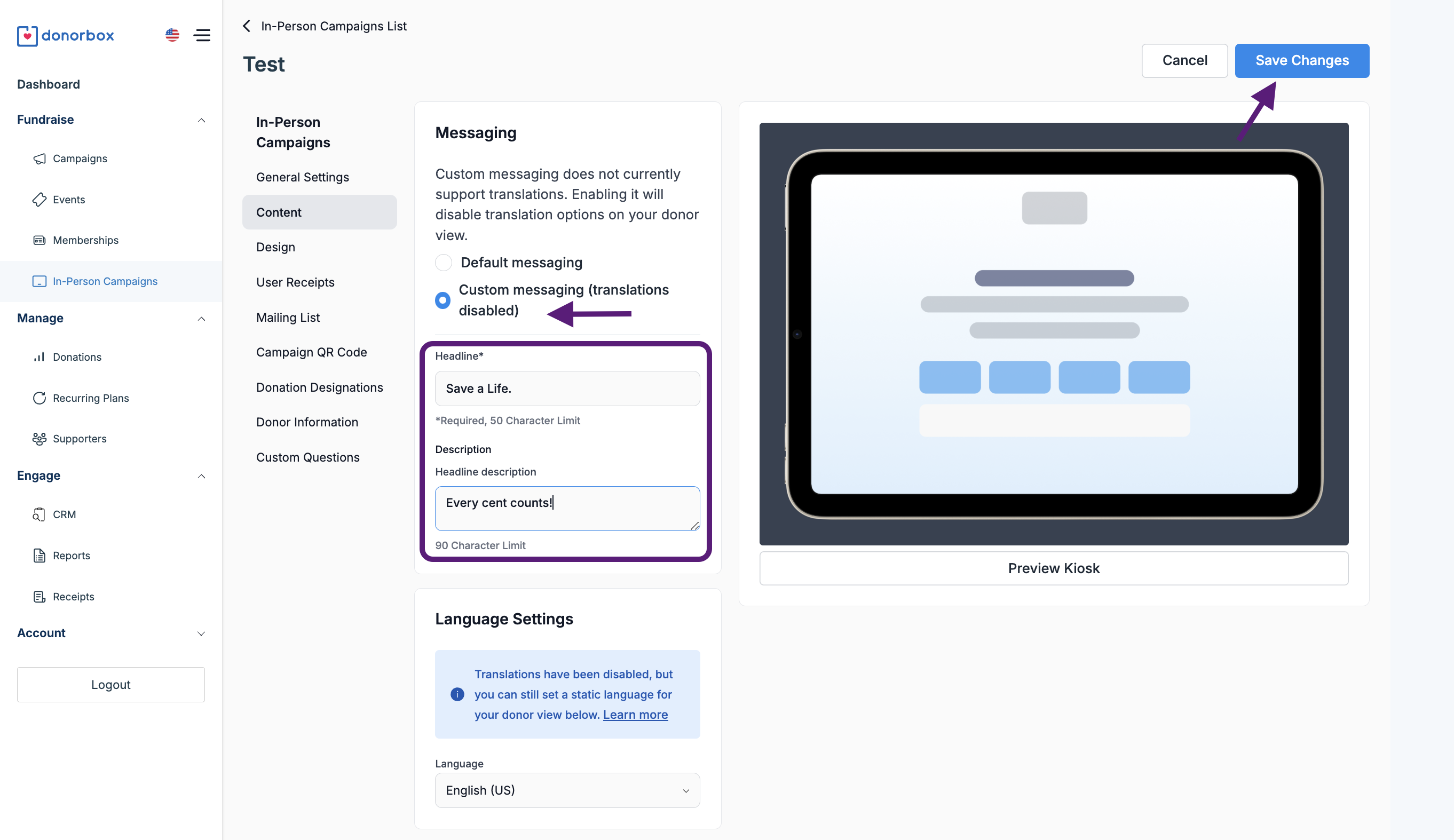The width and height of the screenshot is (1454, 840).
Task: Go to Campaign QR Code section
Action: pyautogui.click(x=312, y=352)
